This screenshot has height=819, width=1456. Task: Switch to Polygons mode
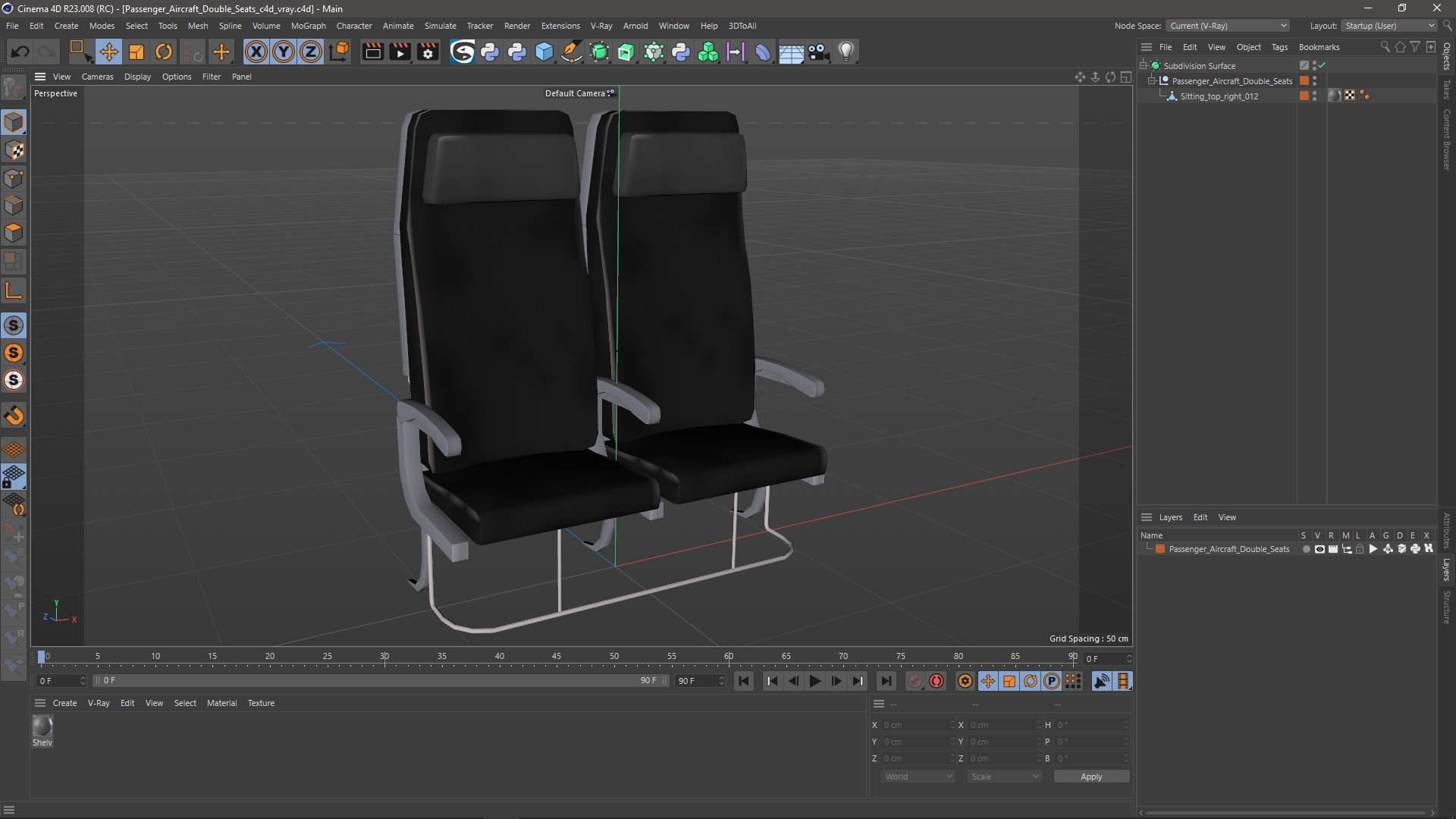point(14,233)
